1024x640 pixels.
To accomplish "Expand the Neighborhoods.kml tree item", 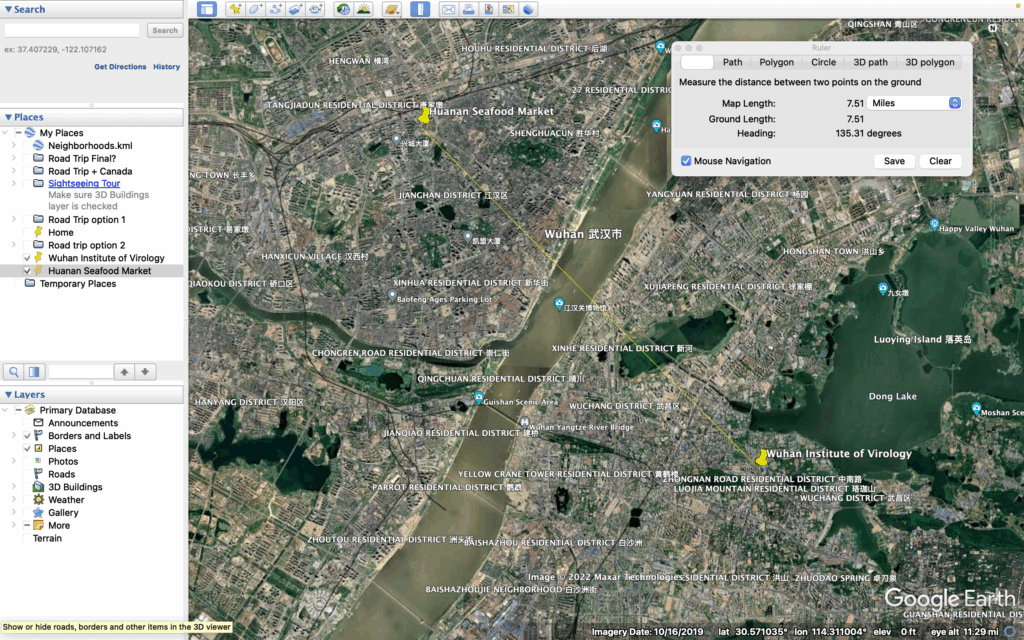I will 14,146.
